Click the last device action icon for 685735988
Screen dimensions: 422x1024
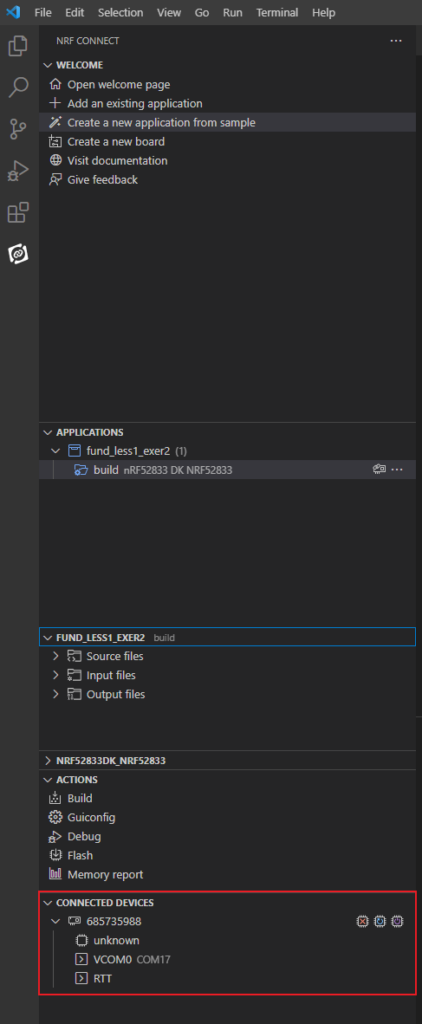tap(397, 921)
